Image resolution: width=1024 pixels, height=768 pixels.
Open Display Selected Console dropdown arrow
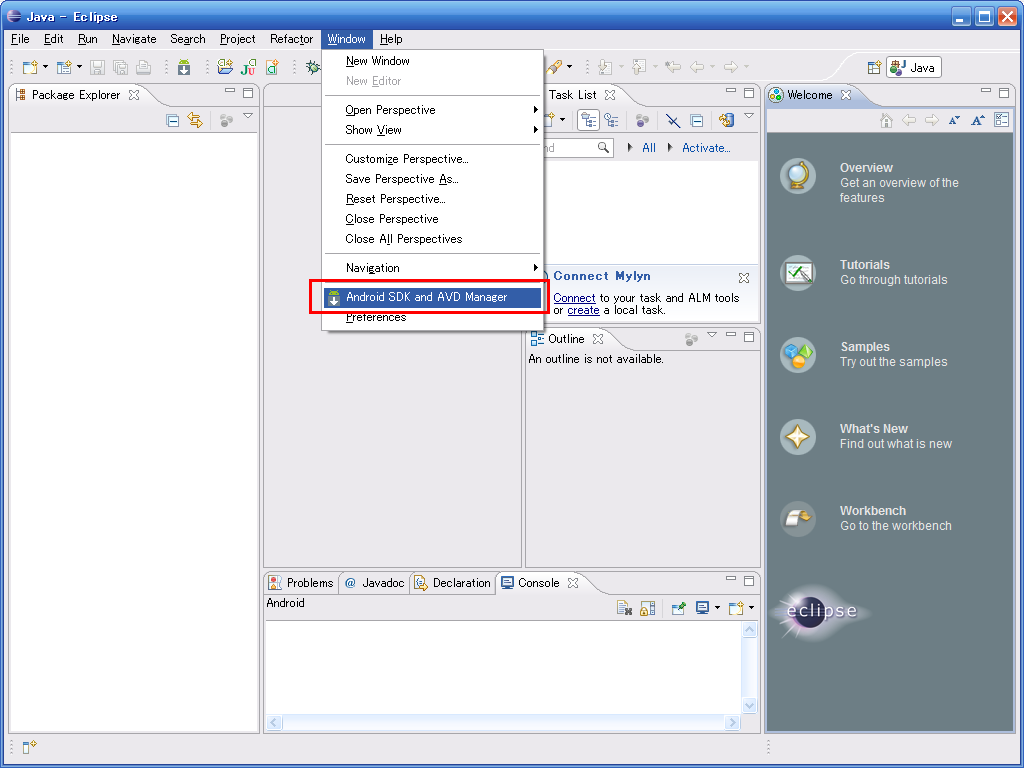(718, 608)
